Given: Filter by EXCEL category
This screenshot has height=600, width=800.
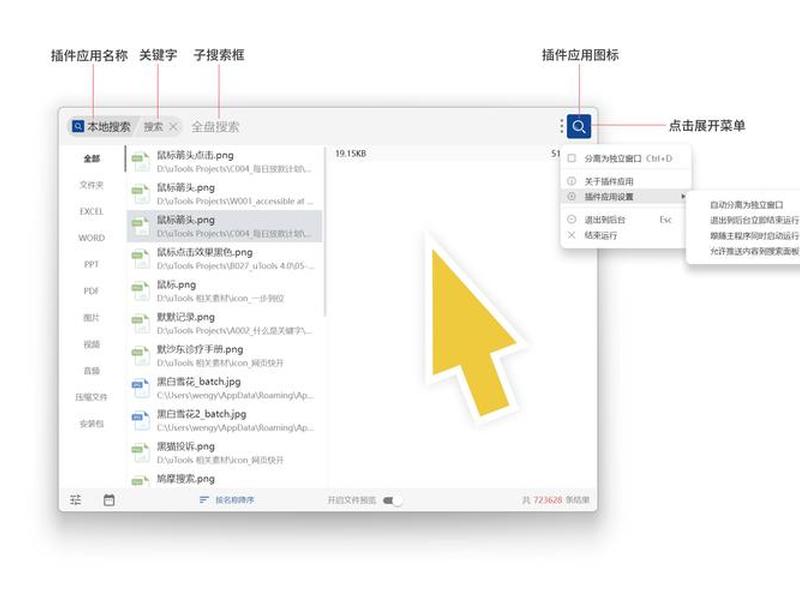Looking at the screenshot, I should (x=92, y=211).
